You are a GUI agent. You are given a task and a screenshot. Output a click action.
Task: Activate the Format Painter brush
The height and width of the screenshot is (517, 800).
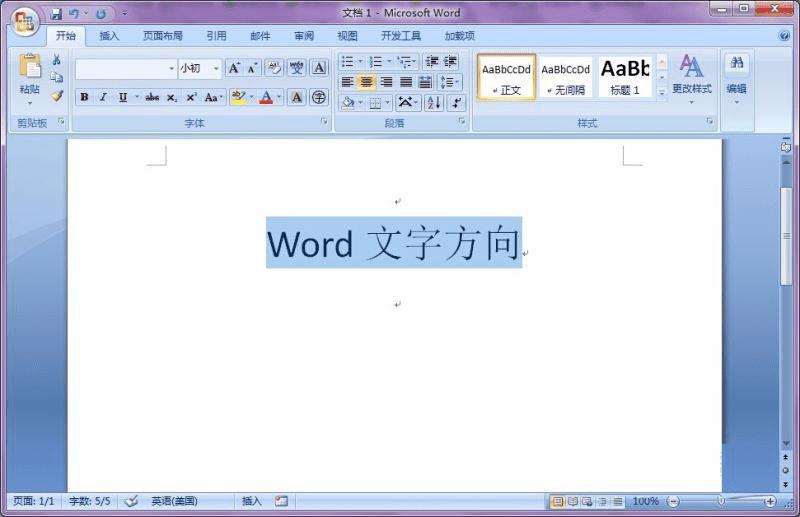tap(57, 95)
